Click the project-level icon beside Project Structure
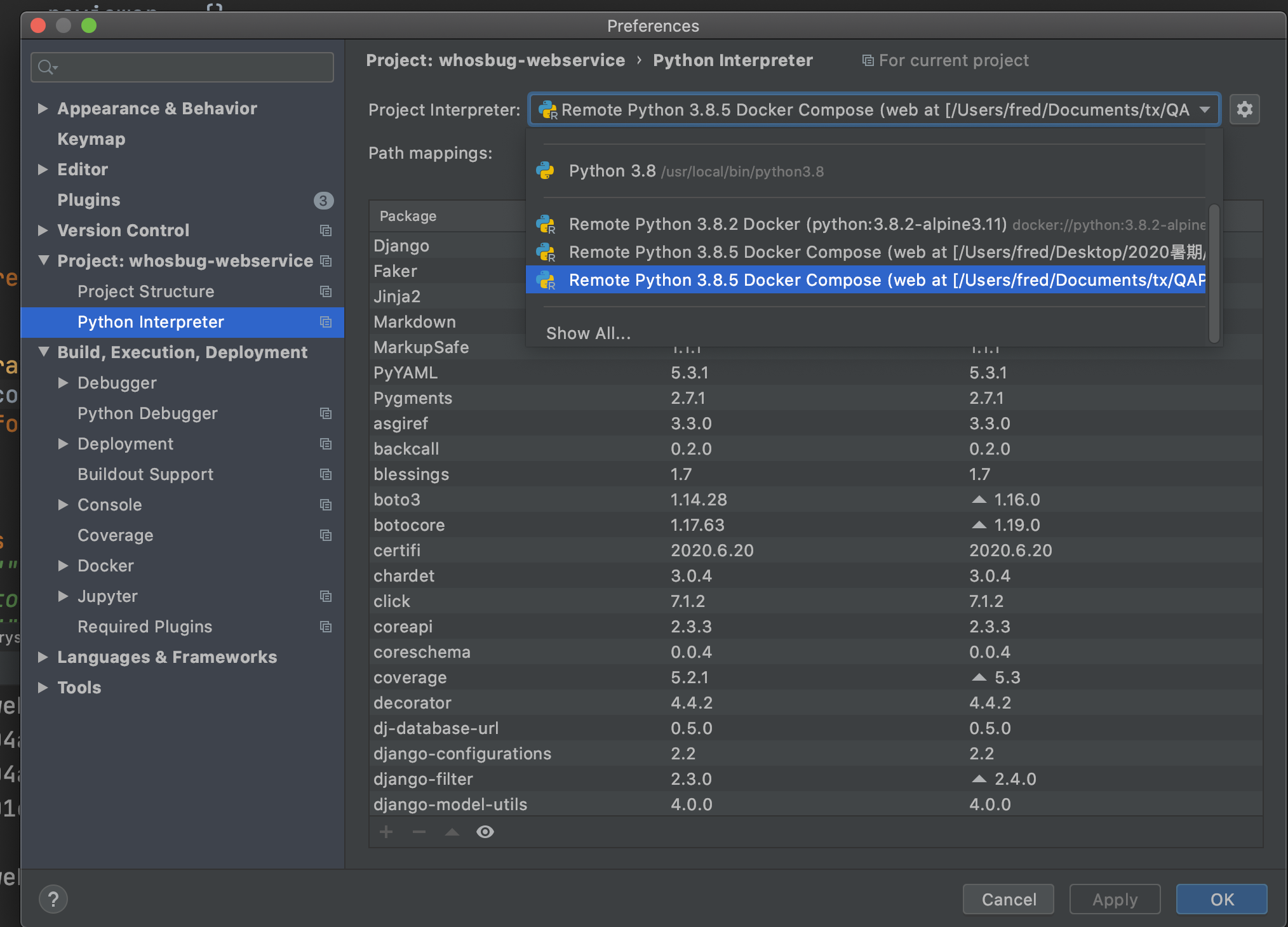The image size is (1288, 927). (x=326, y=291)
